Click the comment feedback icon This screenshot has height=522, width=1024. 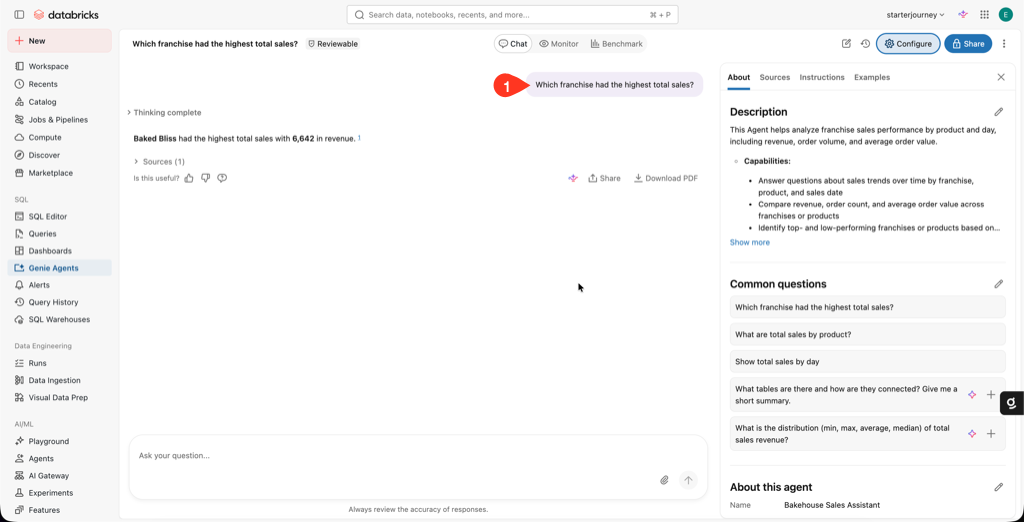(222, 178)
